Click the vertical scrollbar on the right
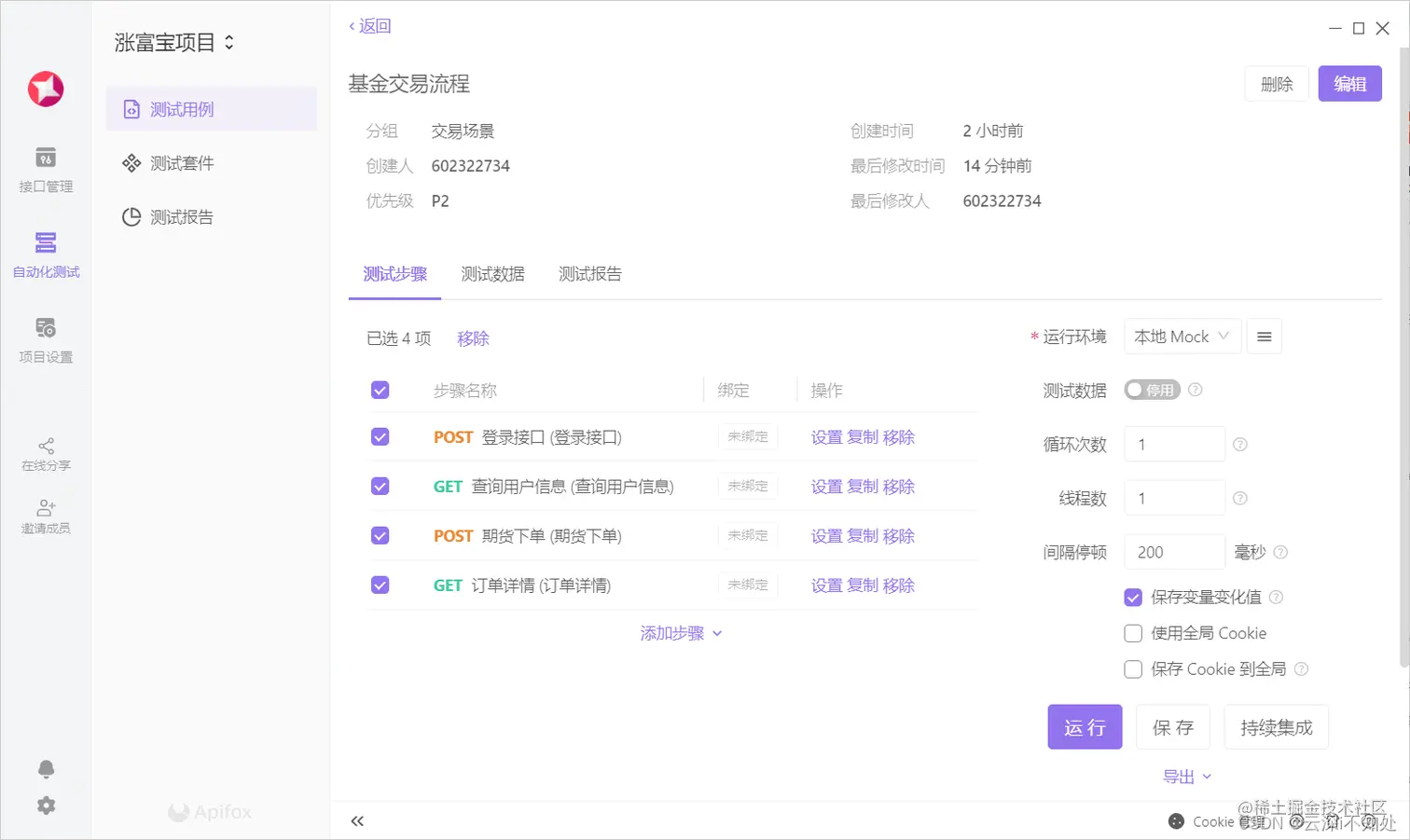The height and width of the screenshot is (840, 1410). pos(1404,359)
